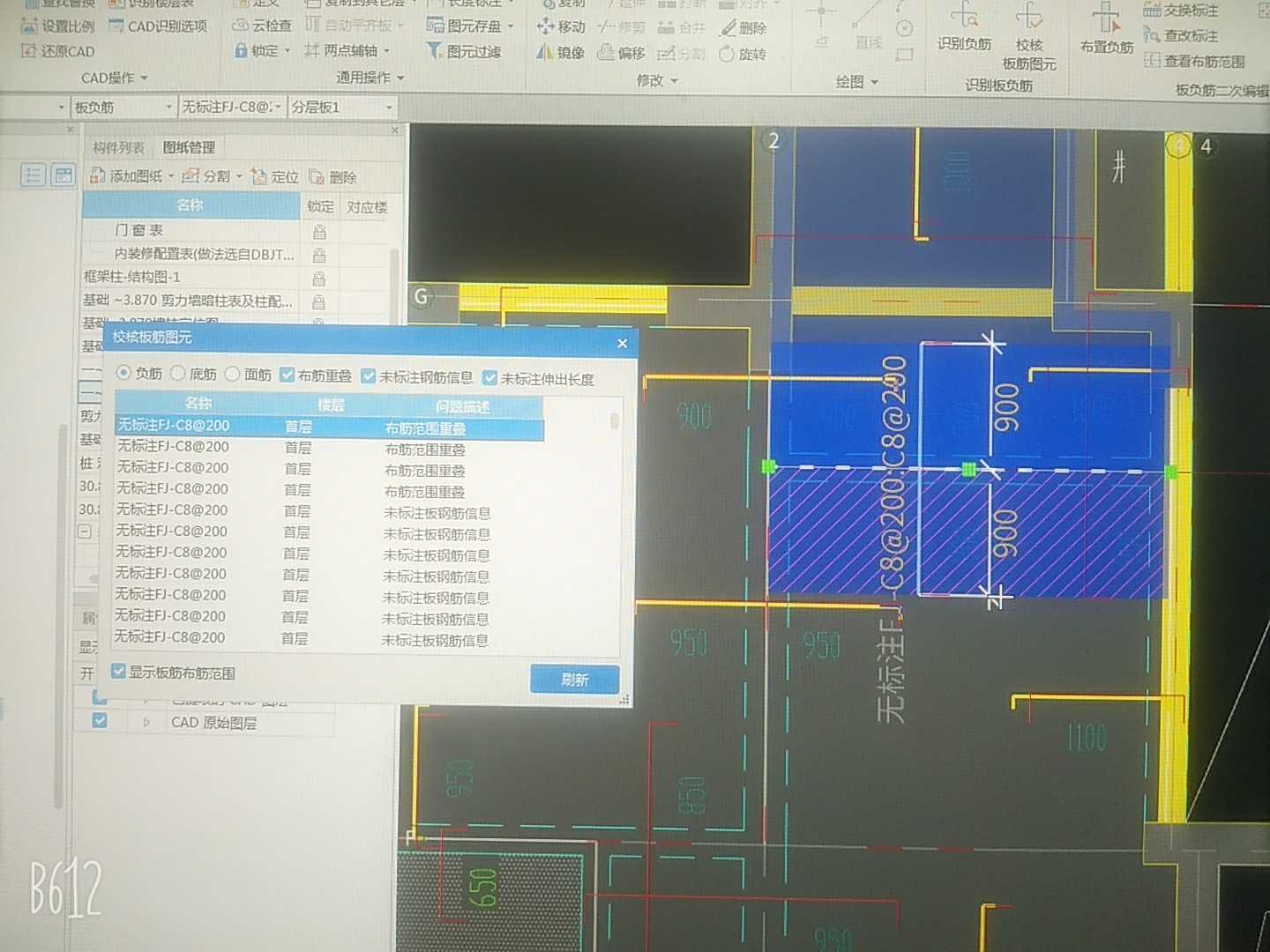The width and height of the screenshot is (1270, 952).
Task: Open CAD识别选项 settings
Action: 157,26
